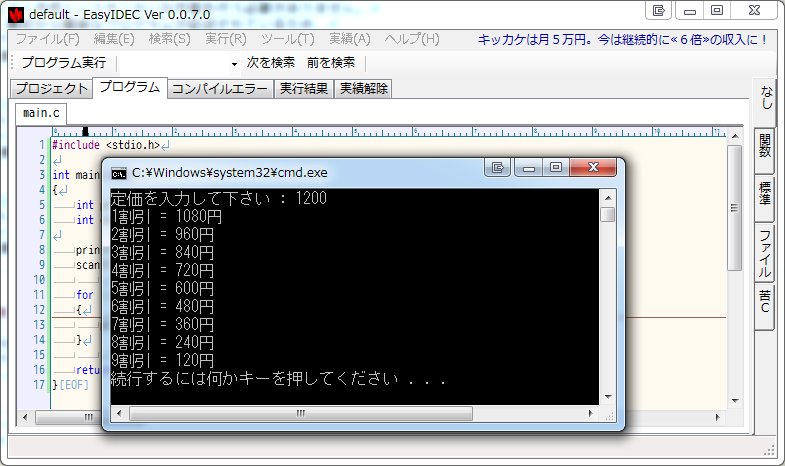
Task: Click the extra window button on EasyIDEC title bar
Action: click(x=658, y=10)
